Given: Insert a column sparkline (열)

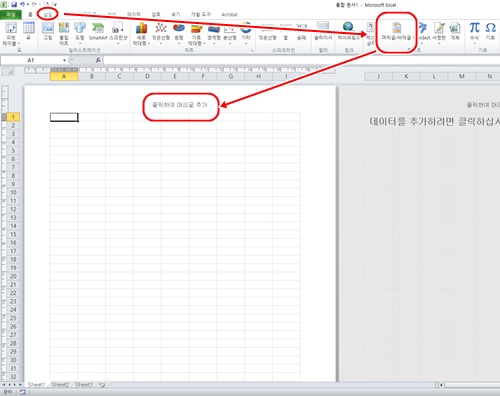Looking at the screenshot, I should (285, 31).
